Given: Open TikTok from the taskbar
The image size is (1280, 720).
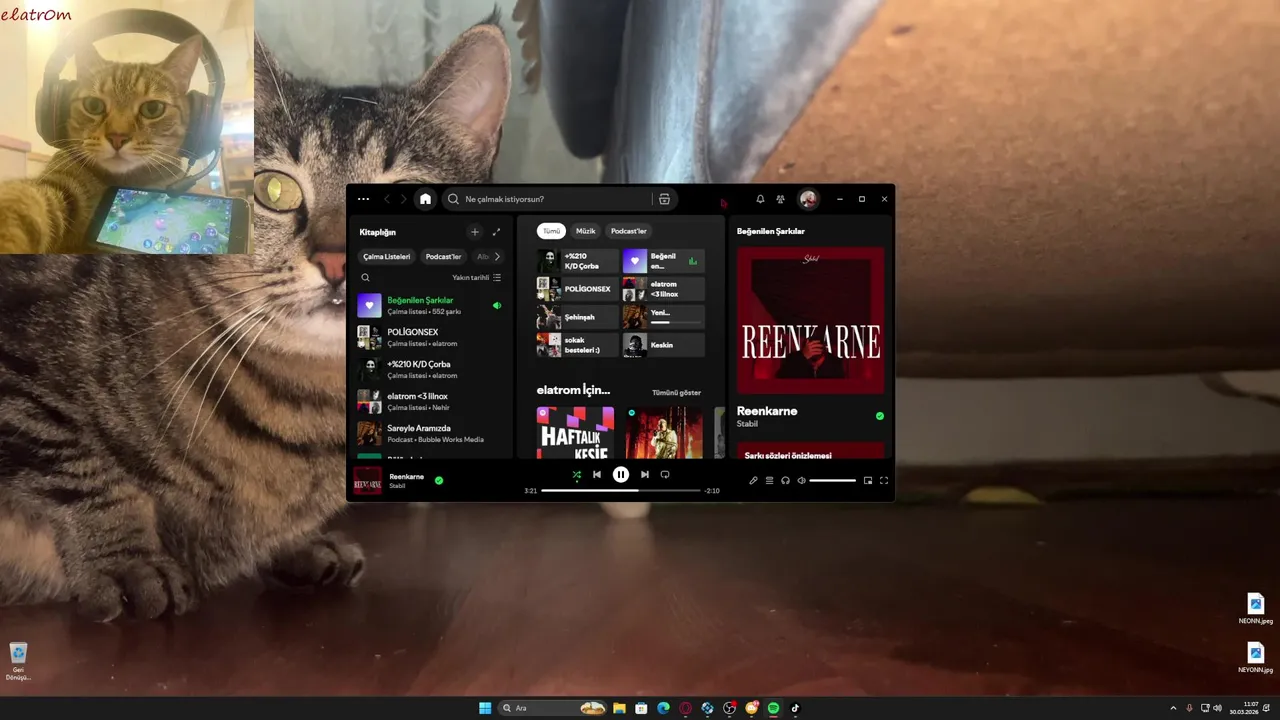Looking at the screenshot, I should pos(795,708).
